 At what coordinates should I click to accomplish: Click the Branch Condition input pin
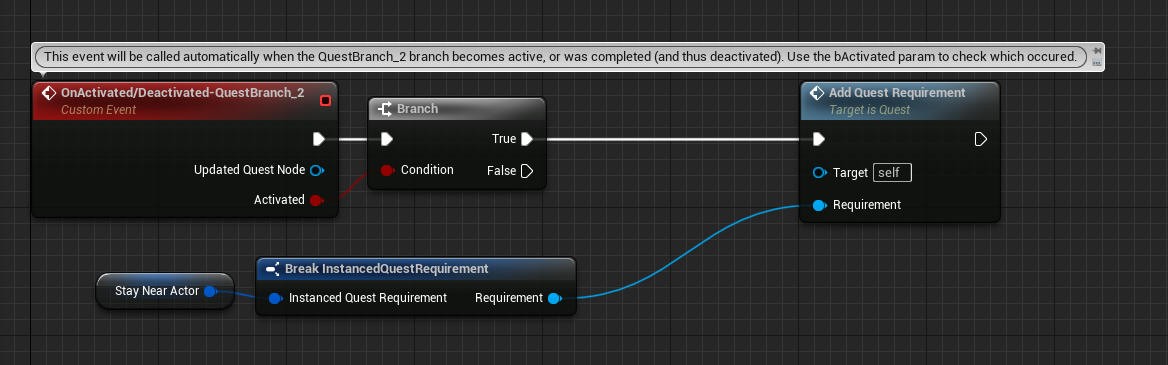coord(387,171)
